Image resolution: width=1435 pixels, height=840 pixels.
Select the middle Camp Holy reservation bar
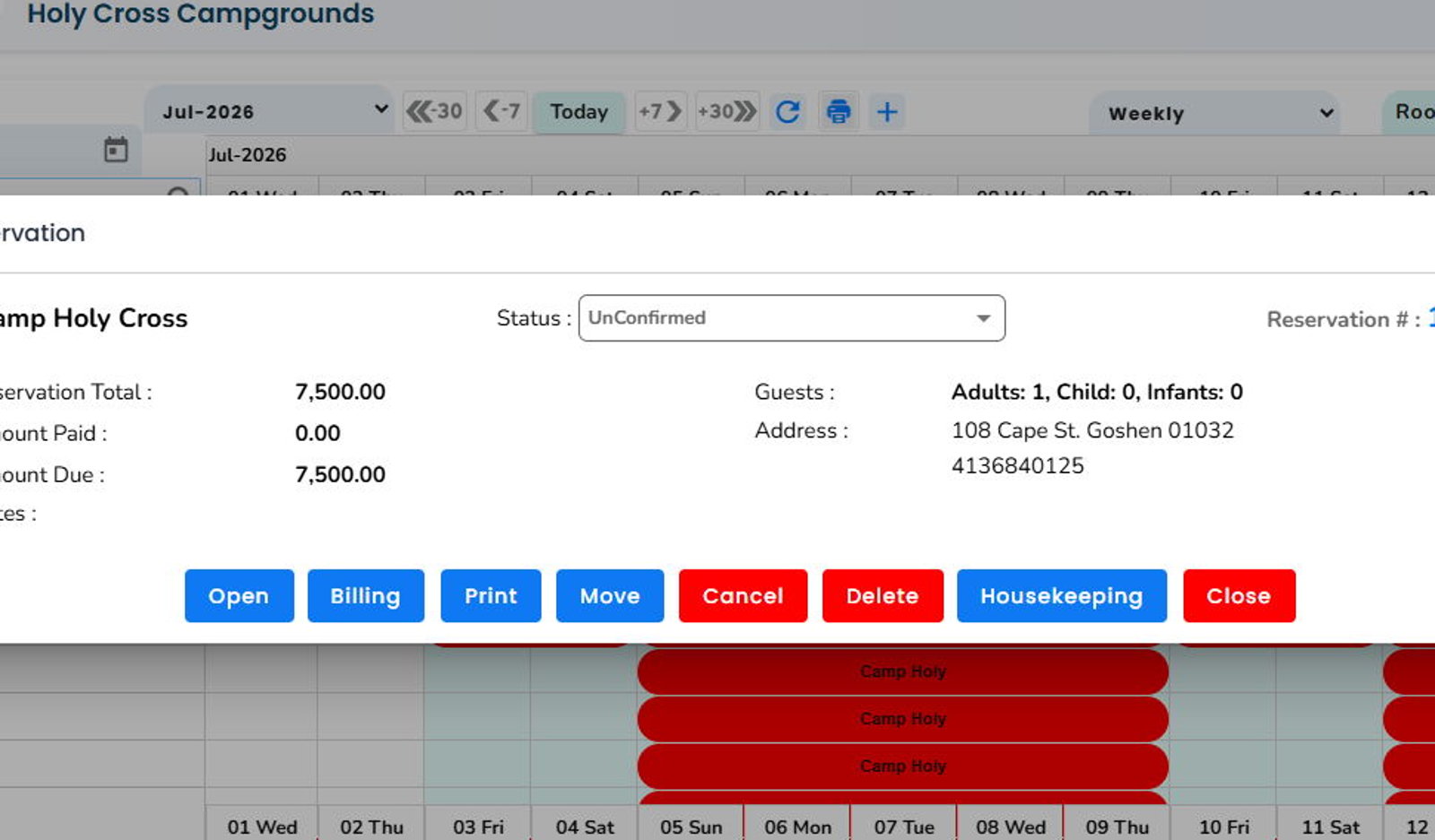[x=903, y=719]
